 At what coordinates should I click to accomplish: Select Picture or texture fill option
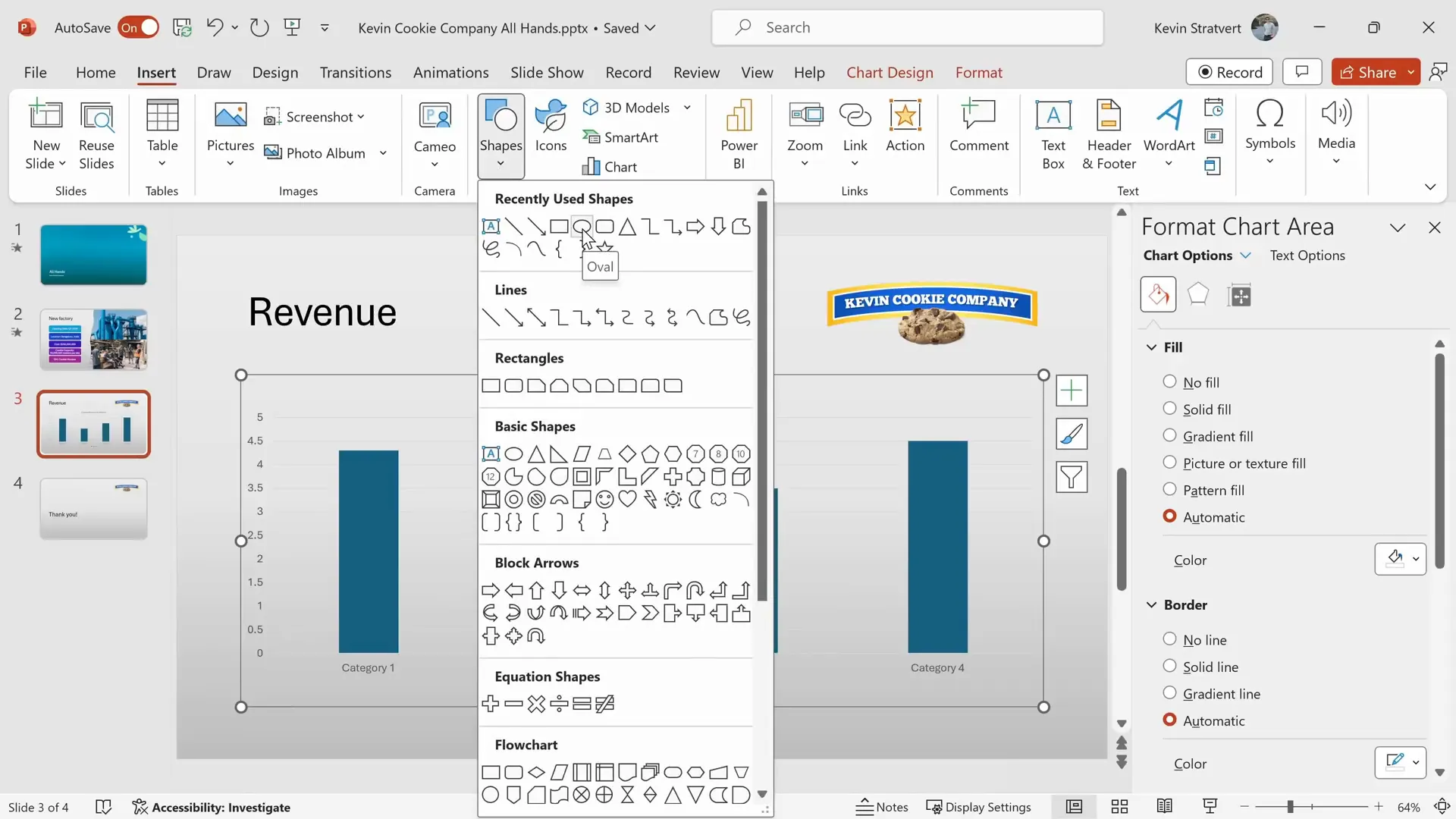coord(1169,463)
